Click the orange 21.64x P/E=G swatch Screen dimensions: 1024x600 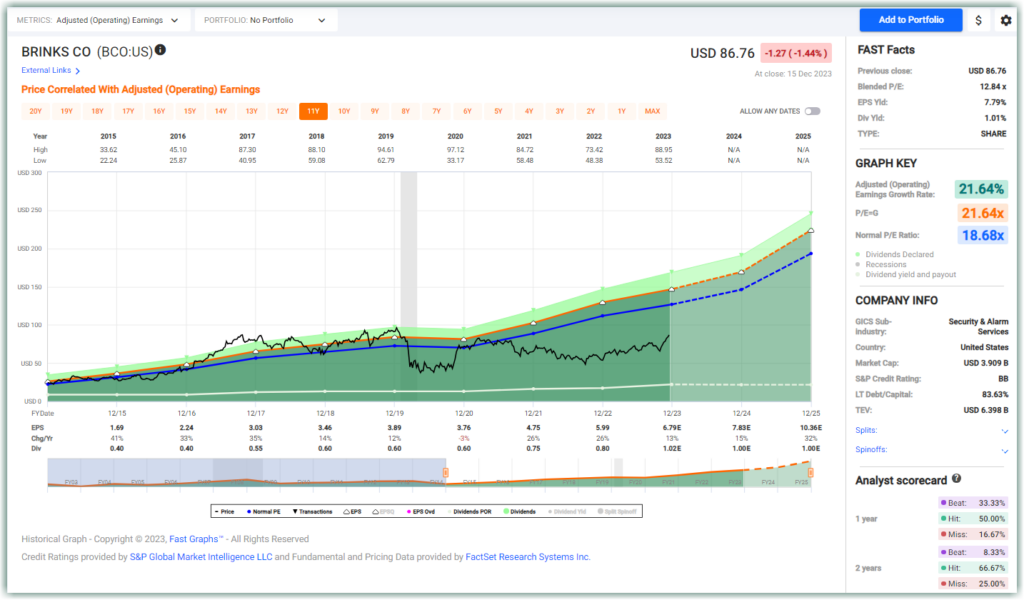982,213
